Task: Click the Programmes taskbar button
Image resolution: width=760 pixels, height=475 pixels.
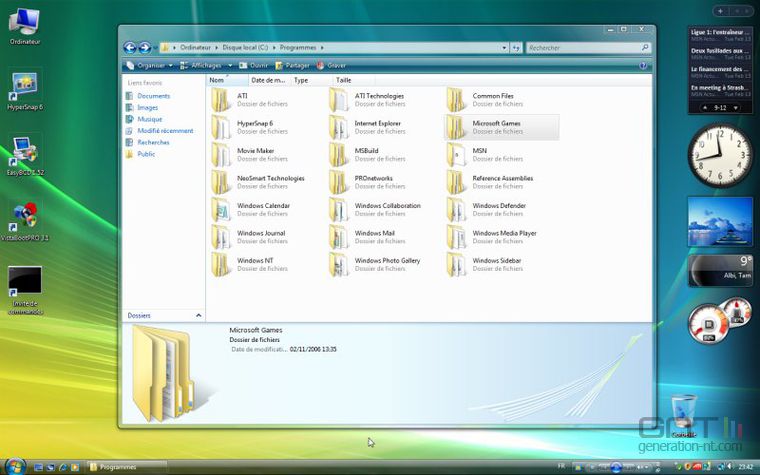Action: click(x=127, y=467)
